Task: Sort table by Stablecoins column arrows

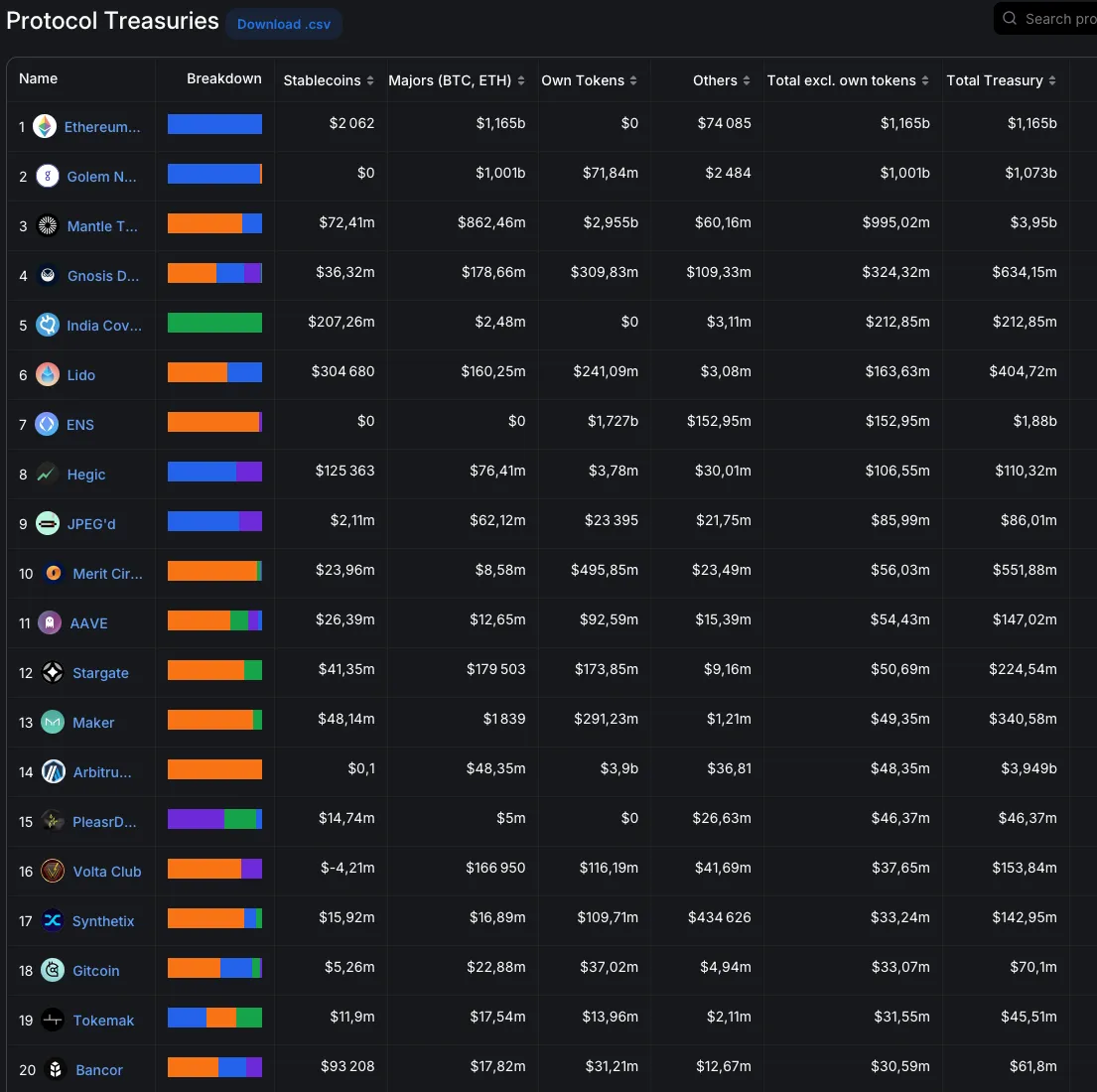Action: [370, 80]
